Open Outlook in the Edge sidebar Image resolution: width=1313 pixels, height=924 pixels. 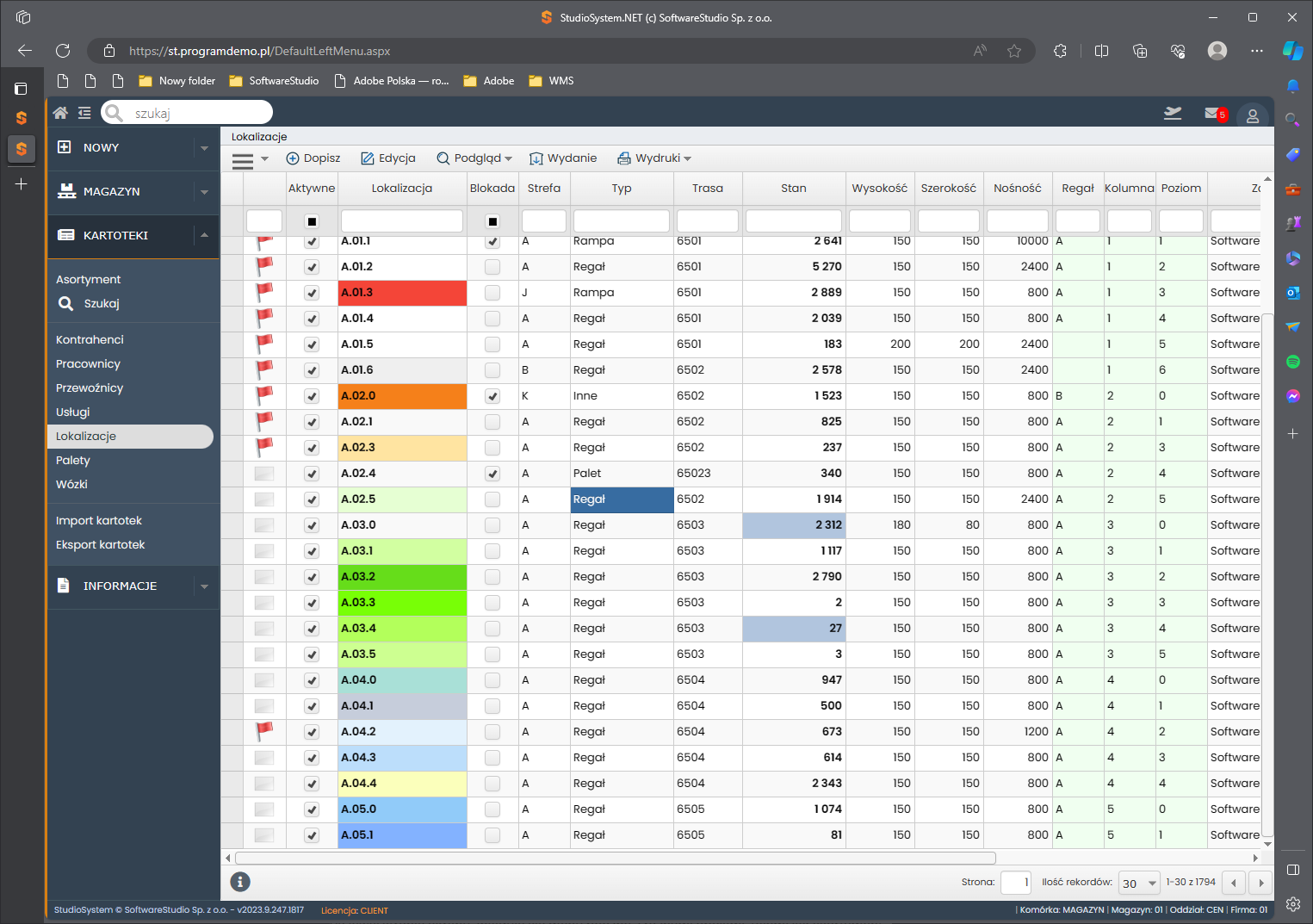[1292, 293]
